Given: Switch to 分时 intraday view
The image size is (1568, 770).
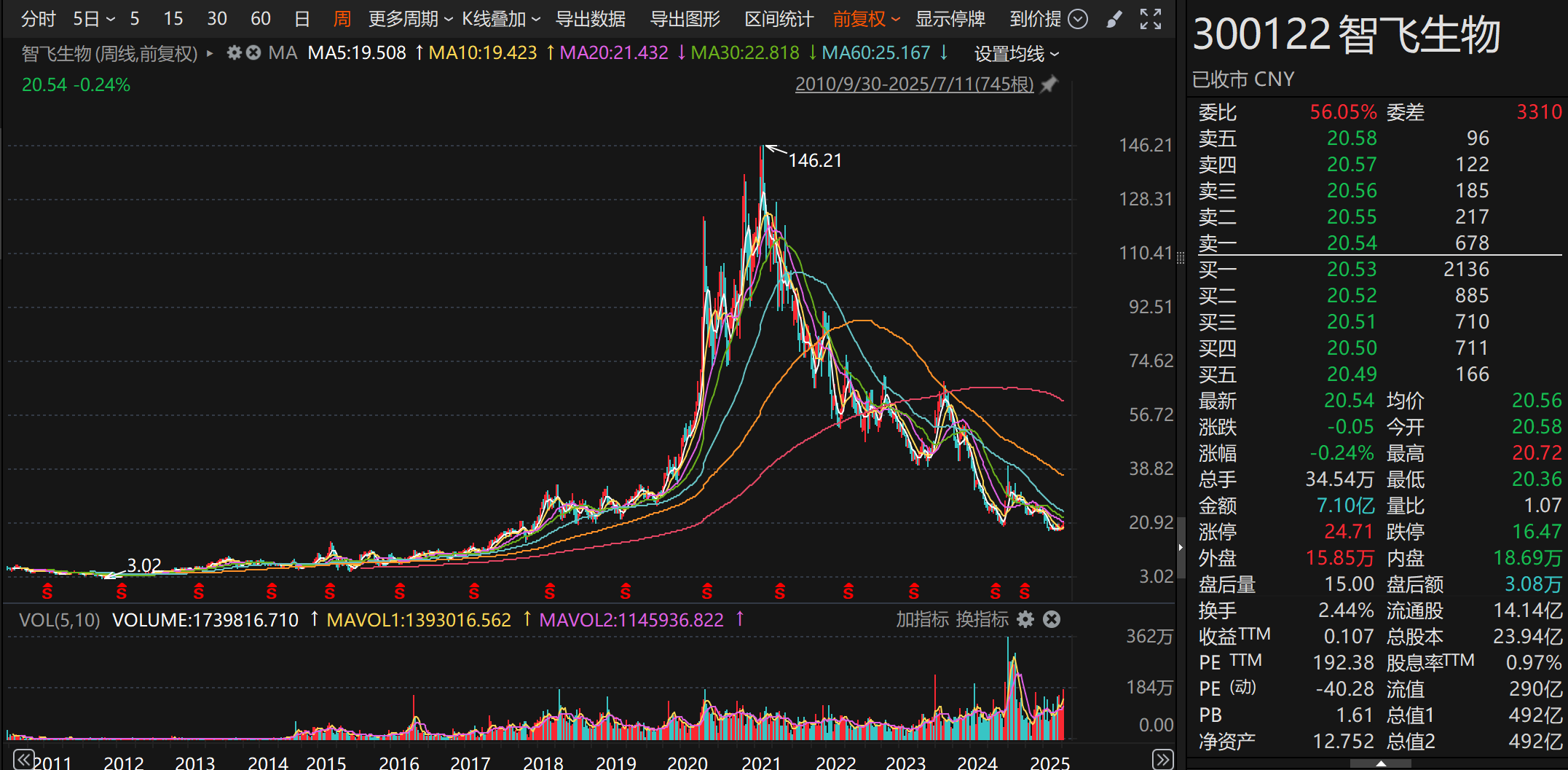Looking at the screenshot, I should (x=39, y=19).
